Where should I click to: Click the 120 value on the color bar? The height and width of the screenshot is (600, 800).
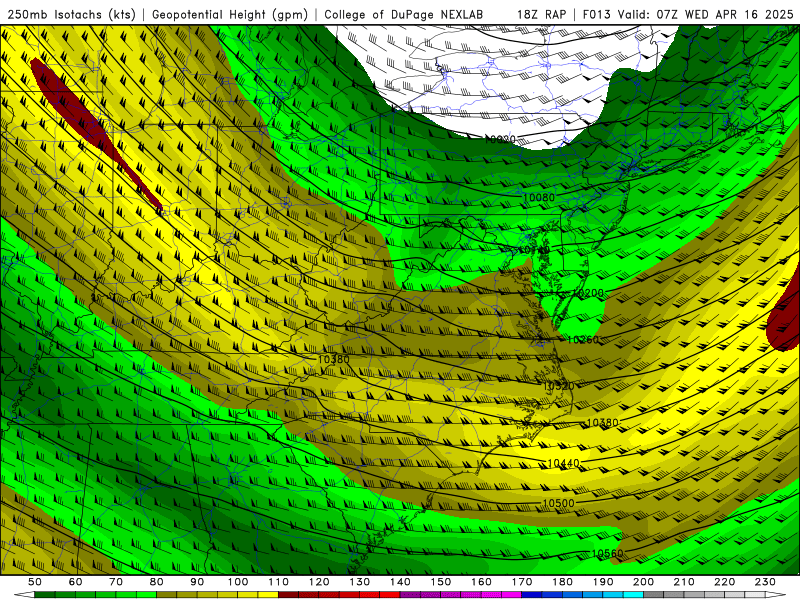319,582
